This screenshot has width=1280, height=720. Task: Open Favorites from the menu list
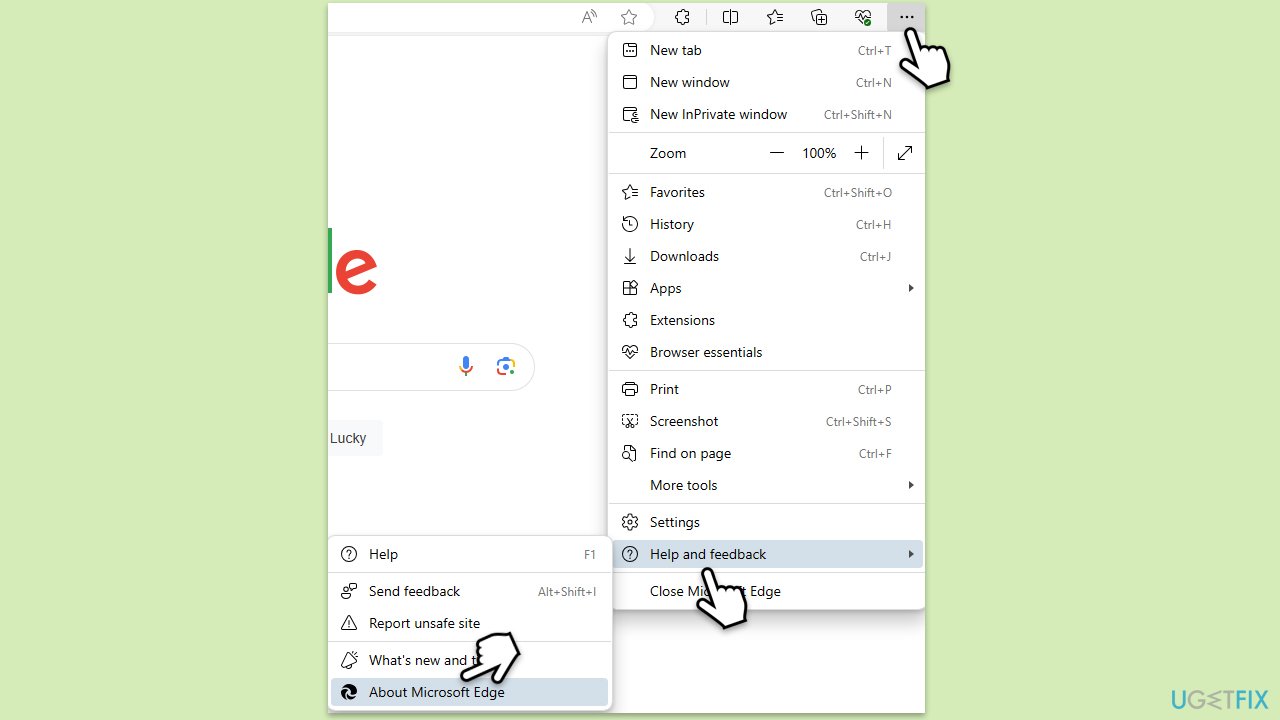pyautogui.click(x=766, y=192)
